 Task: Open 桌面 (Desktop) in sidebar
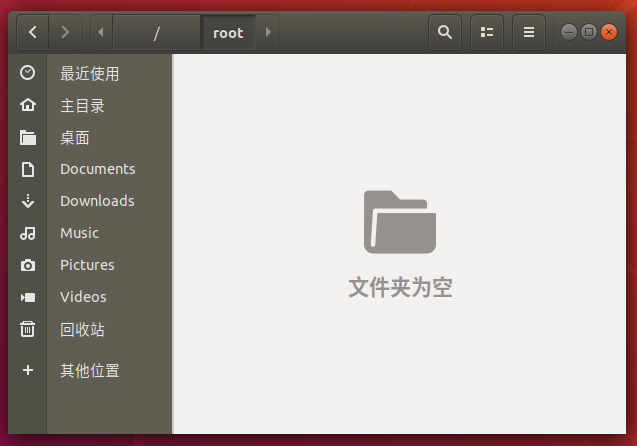[x=75, y=137]
